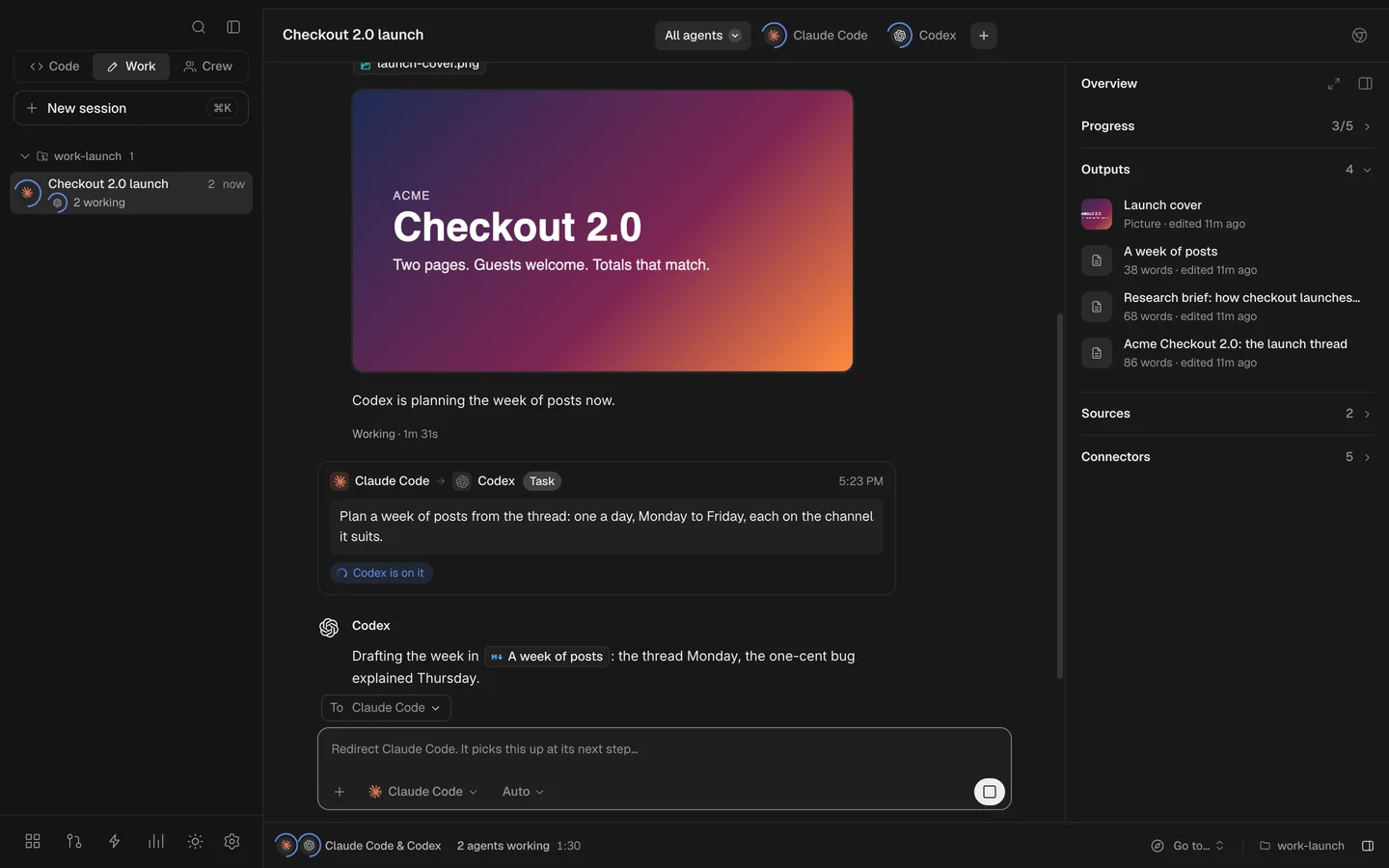Open the search magnifier in the sidebar

199,27
